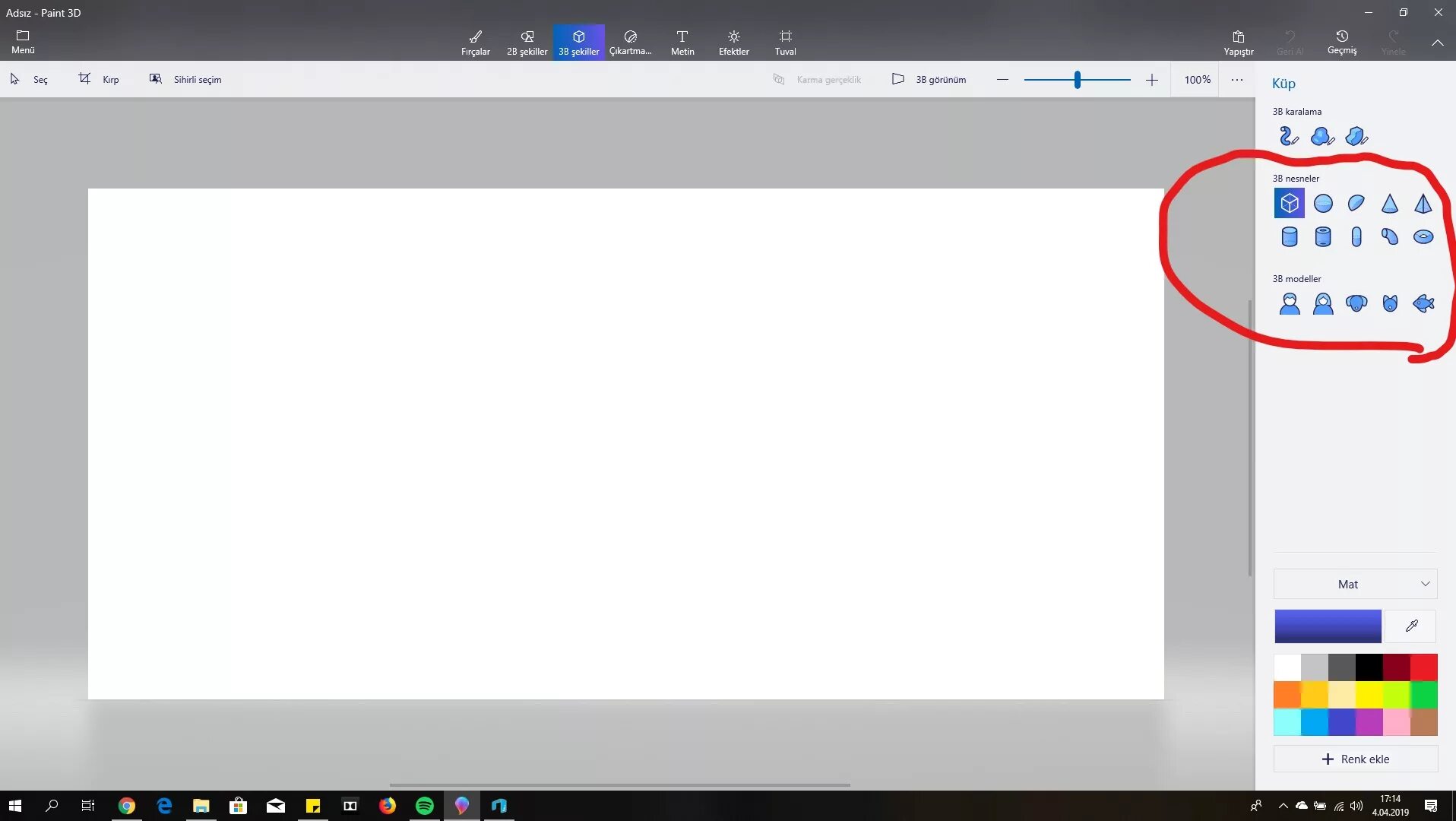1456x821 pixels.
Task: Choose the Curved cylinder 3D object
Action: (x=1390, y=236)
